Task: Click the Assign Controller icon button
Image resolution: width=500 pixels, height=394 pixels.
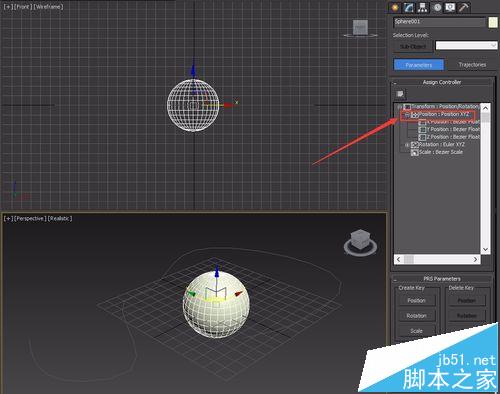Action: (400, 94)
